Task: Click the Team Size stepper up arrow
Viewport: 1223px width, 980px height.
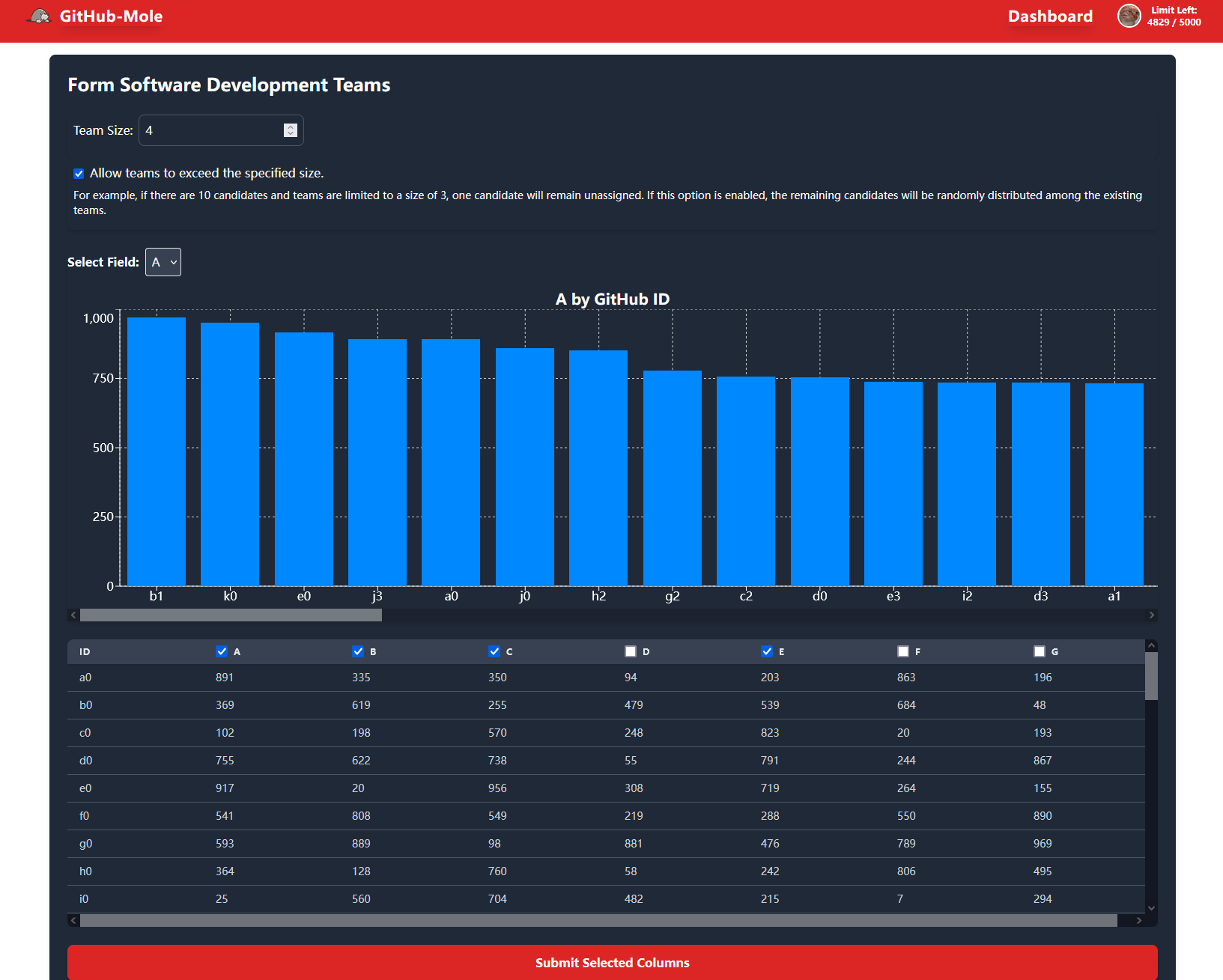Action: coord(291,126)
